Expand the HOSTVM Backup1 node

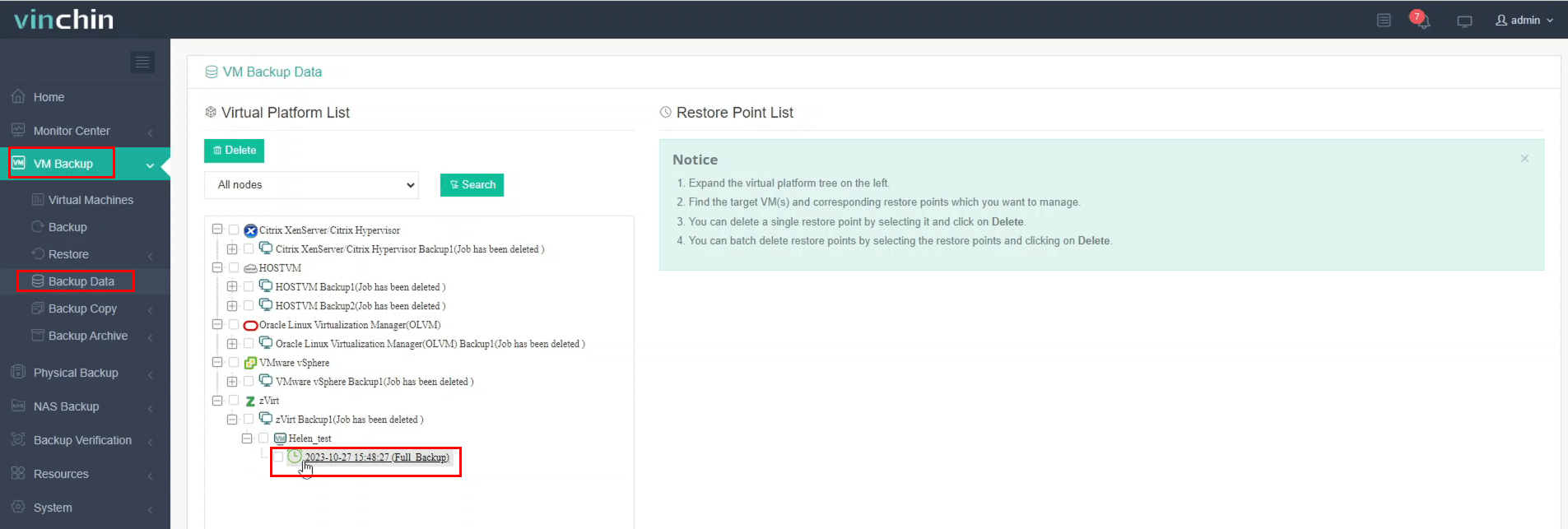coord(232,286)
